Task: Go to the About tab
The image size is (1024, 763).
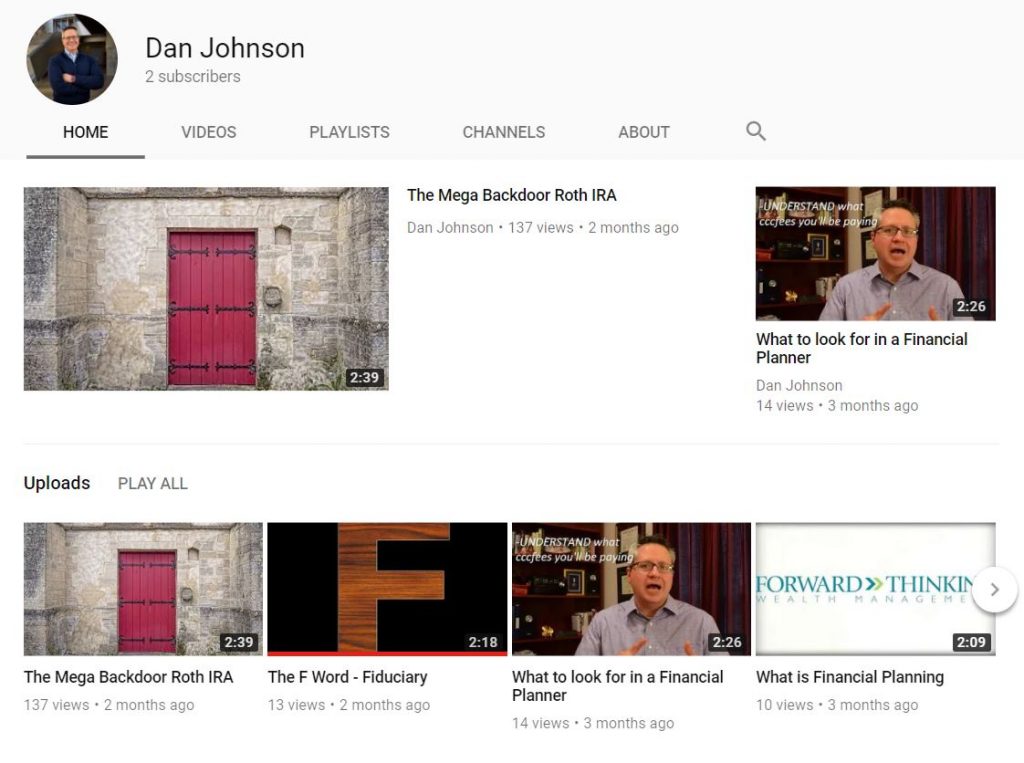Action: click(643, 132)
